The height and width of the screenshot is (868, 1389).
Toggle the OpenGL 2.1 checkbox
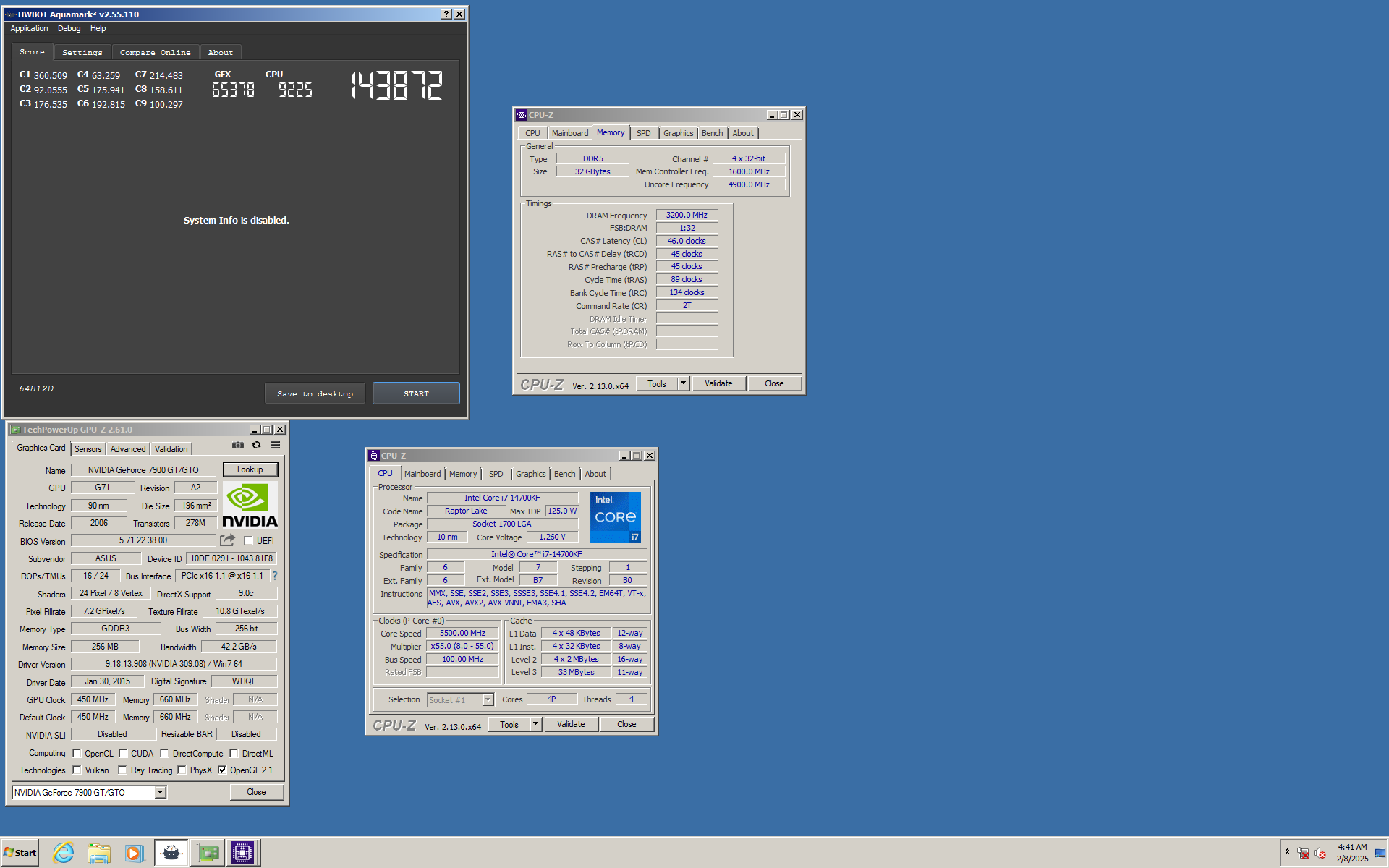[222, 770]
